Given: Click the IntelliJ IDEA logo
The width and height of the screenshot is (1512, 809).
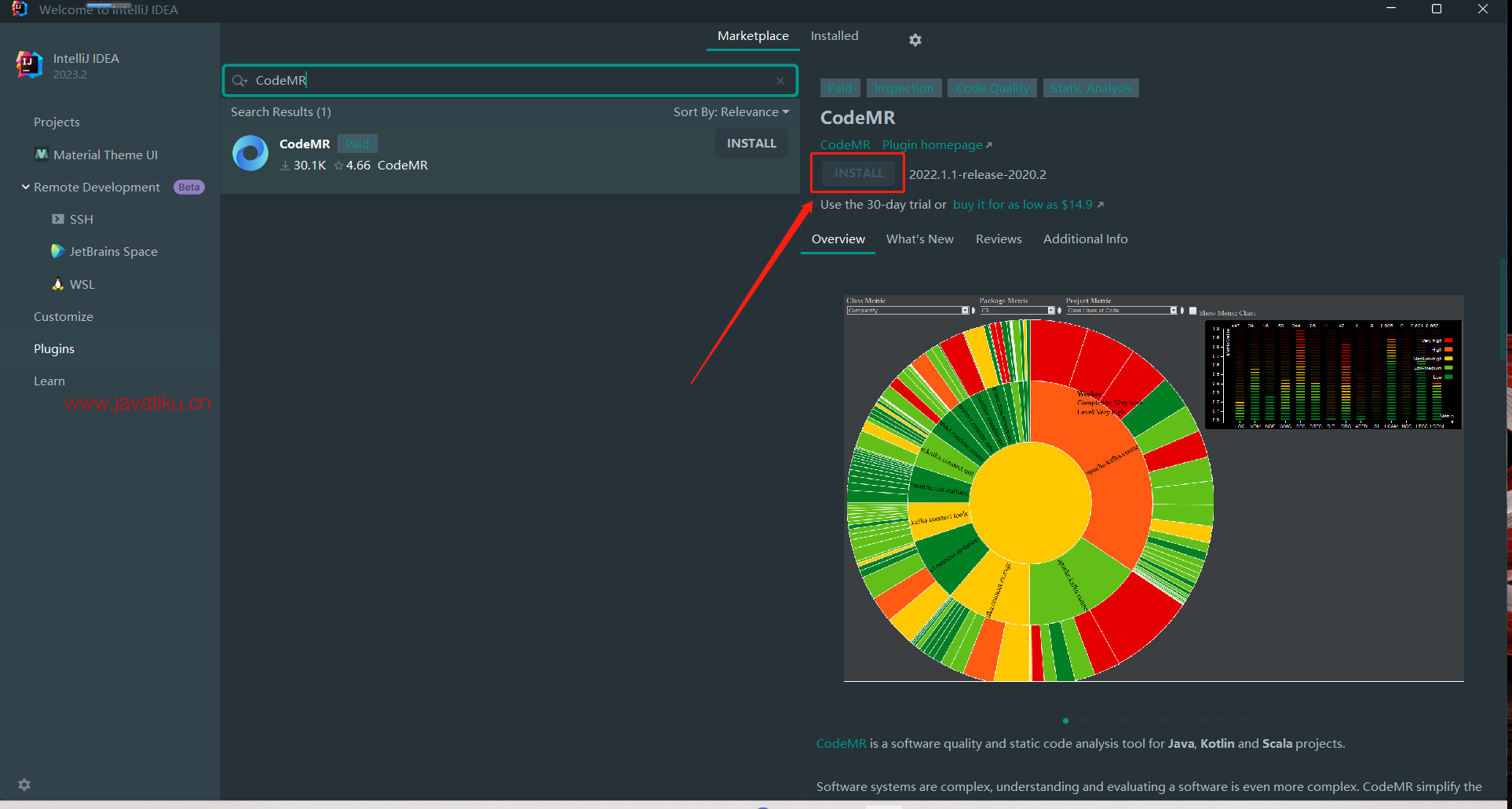Looking at the screenshot, I should pyautogui.click(x=29, y=65).
